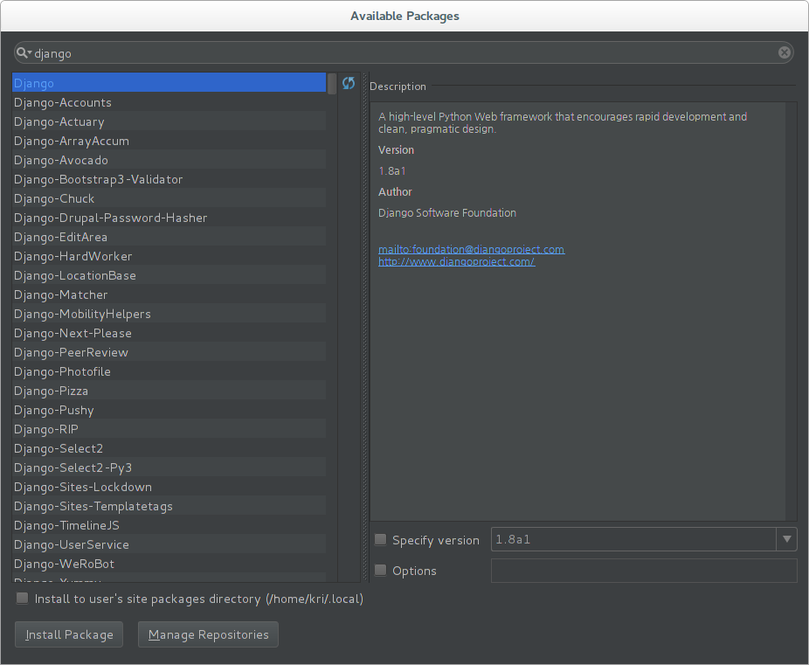Select Django-Drupal-Password-Hasher package
The width and height of the screenshot is (809, 665).
click(169, 218)
